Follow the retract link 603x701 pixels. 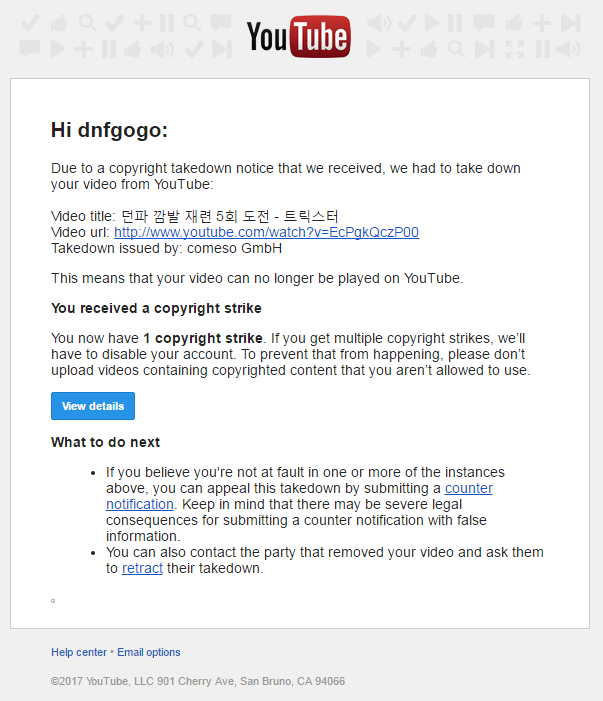click(142, 568)
